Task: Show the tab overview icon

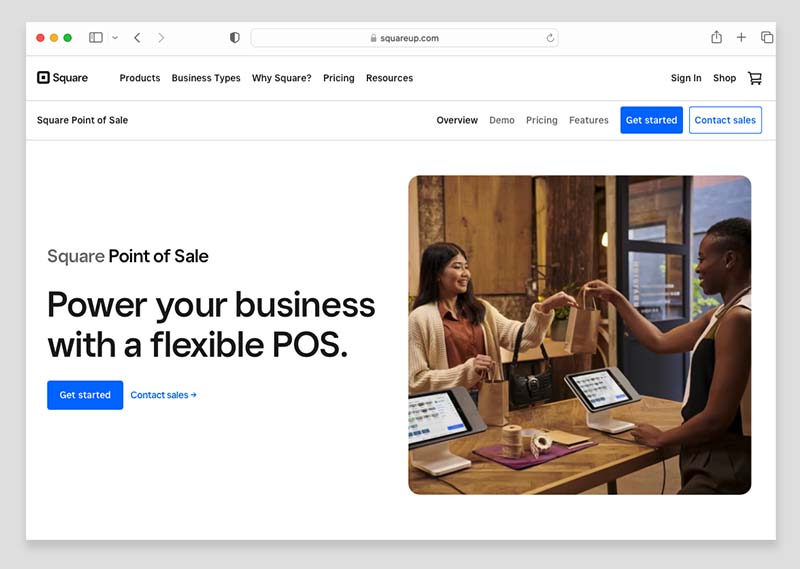Action: pyautogui.click(x=767, y=37)
